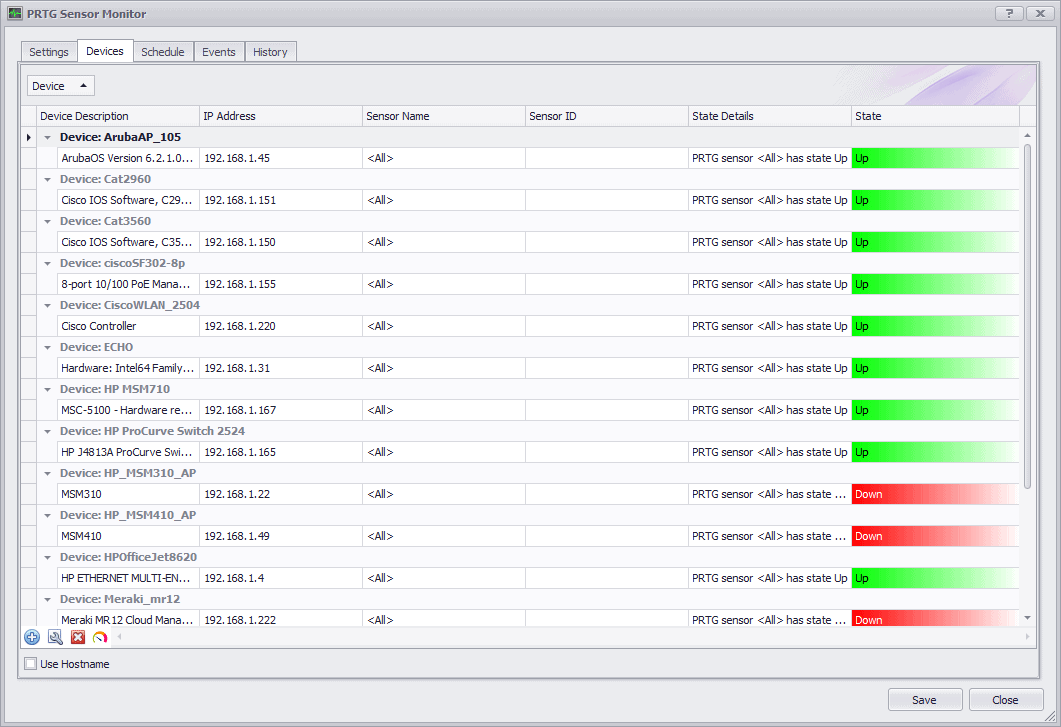Select the HP J4813A ProCurve description cell
This screenshot has width=1061, height=727.
click(x=128, y=451)
